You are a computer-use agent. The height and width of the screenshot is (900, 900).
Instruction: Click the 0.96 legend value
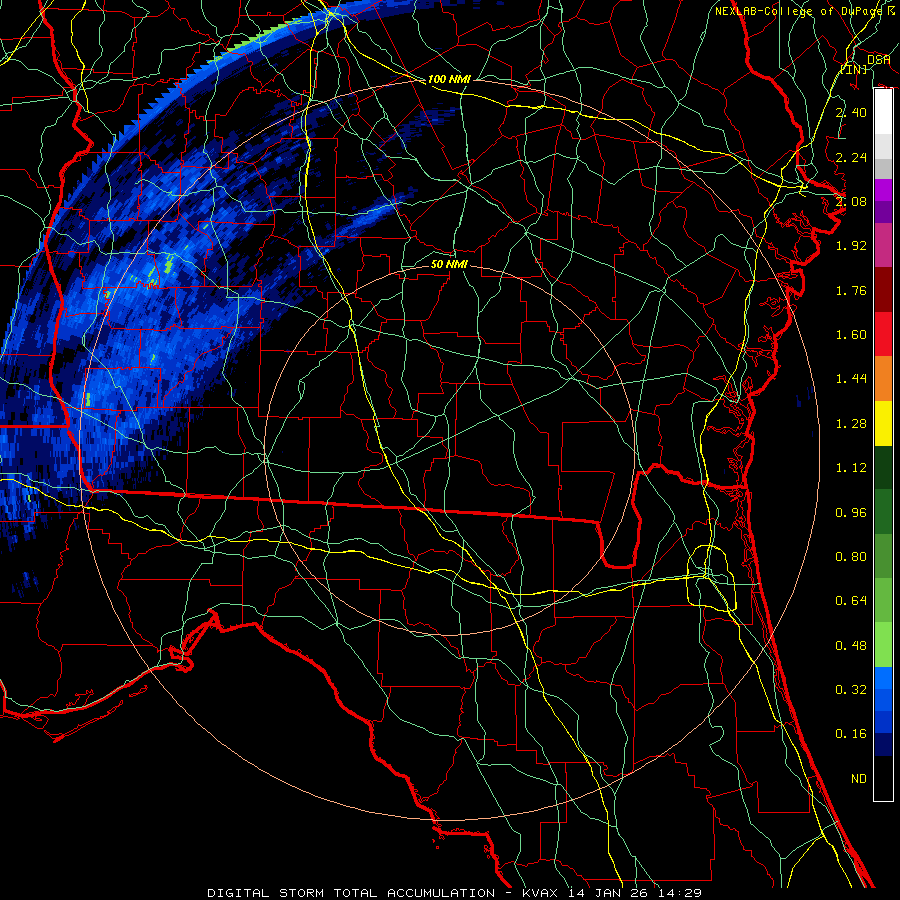[x=851, y=513]
